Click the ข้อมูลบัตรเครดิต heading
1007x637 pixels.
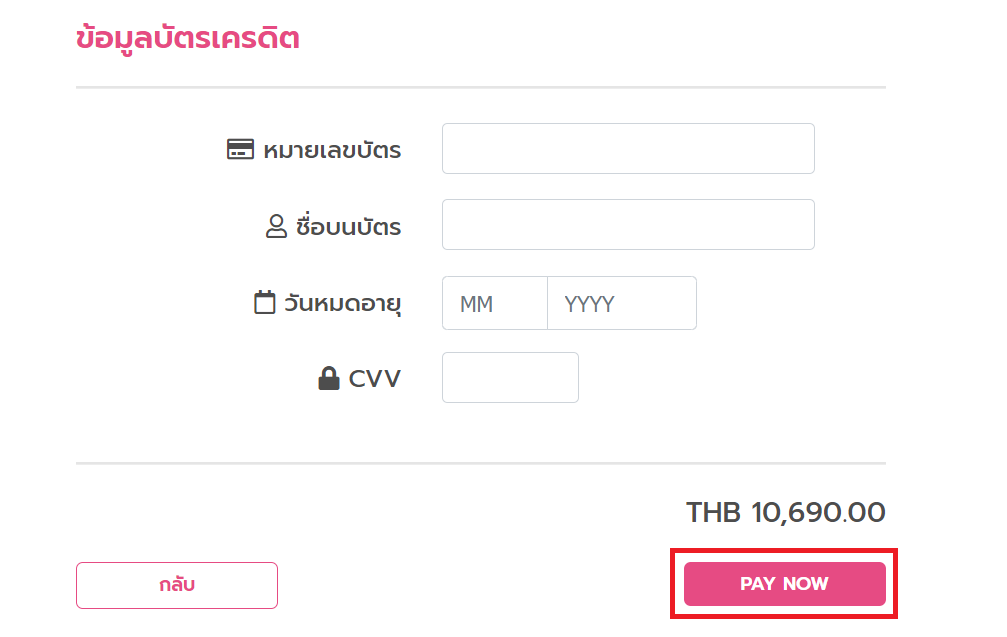tap(188, 38)
